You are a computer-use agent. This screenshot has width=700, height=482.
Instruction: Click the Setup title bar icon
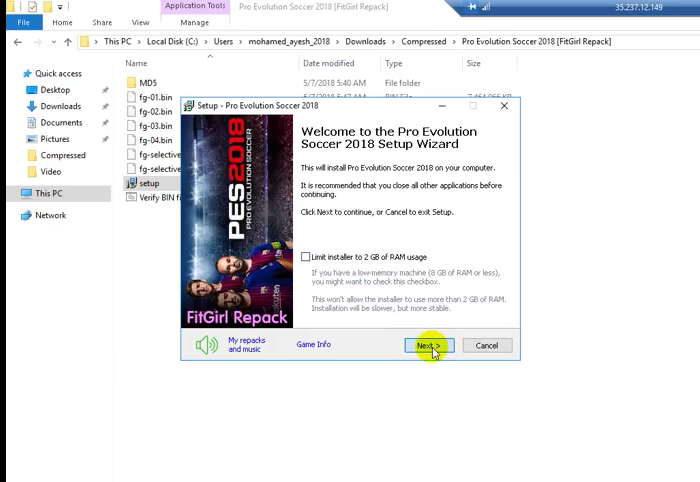[189, 106]
